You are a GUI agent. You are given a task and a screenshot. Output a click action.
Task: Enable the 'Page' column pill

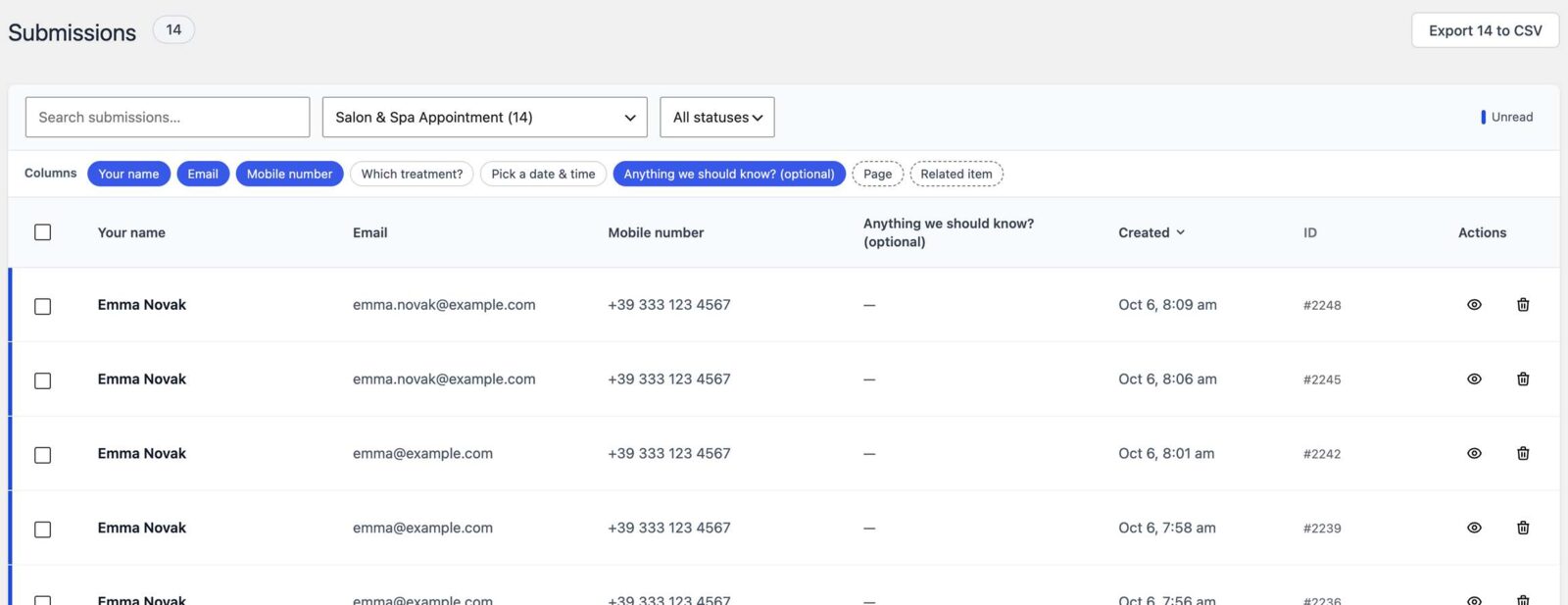point(878,174)
